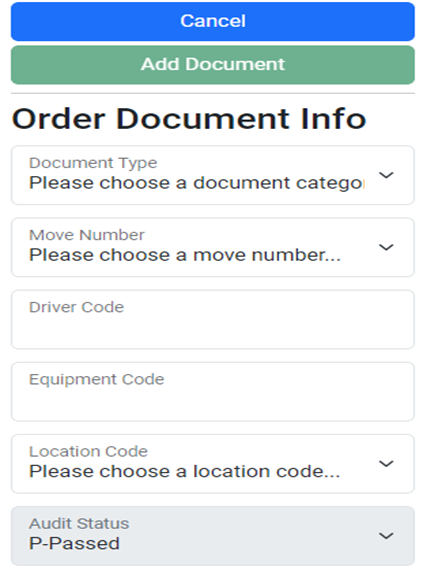Focus the Driver Code input field
This screenshot has height=572, width=423.
click(213, 320)
